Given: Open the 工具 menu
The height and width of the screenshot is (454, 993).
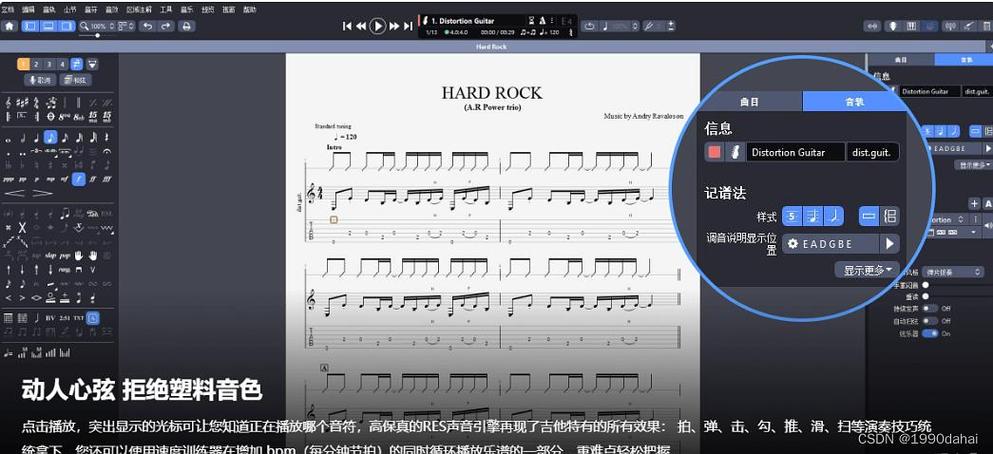Looking at the screenshot, I should (166, 9).
